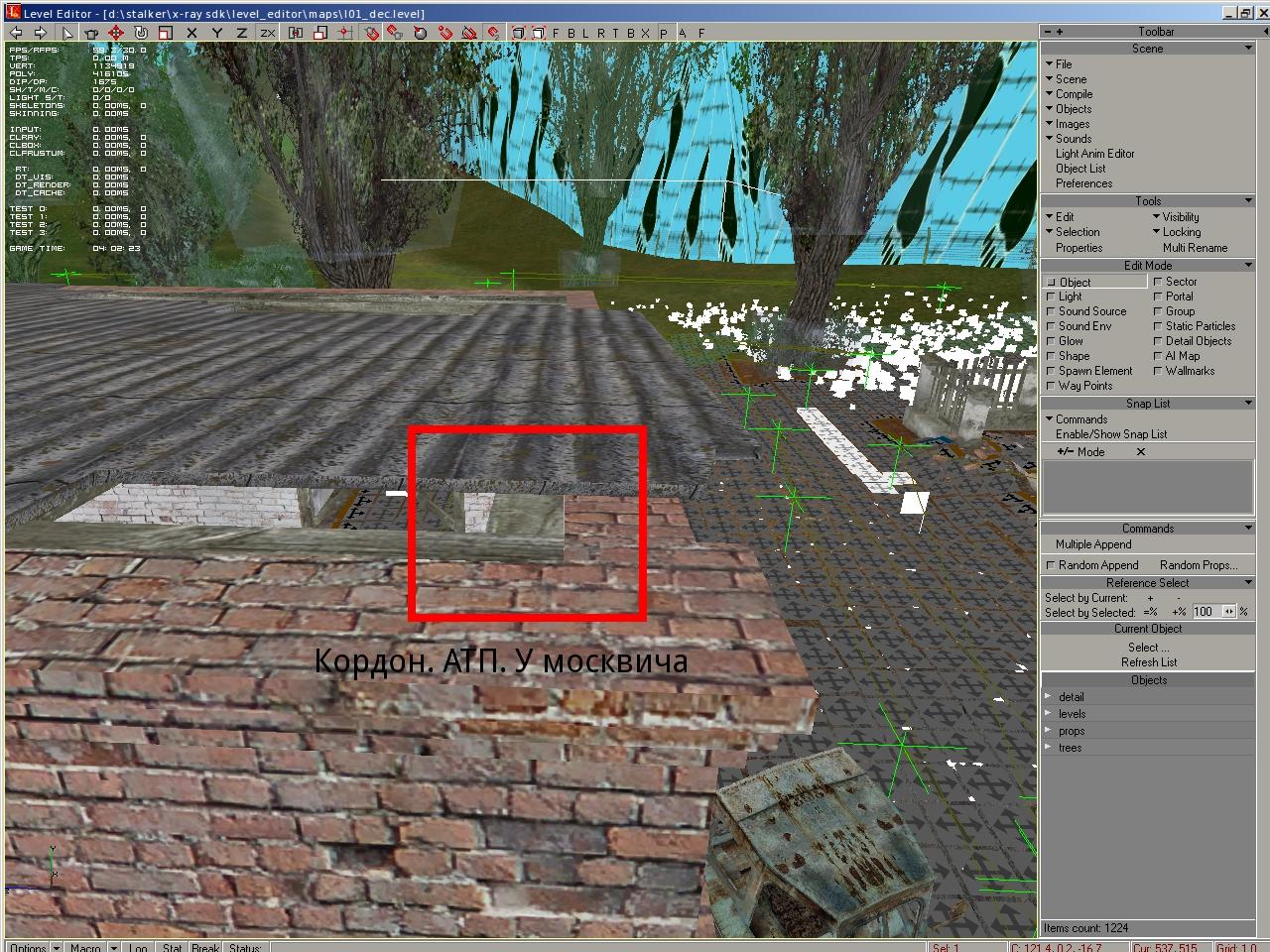This screenshot has height=952, width=1270.
Task: Click the undo left-arrow toolbar icon
Action: 15,33
